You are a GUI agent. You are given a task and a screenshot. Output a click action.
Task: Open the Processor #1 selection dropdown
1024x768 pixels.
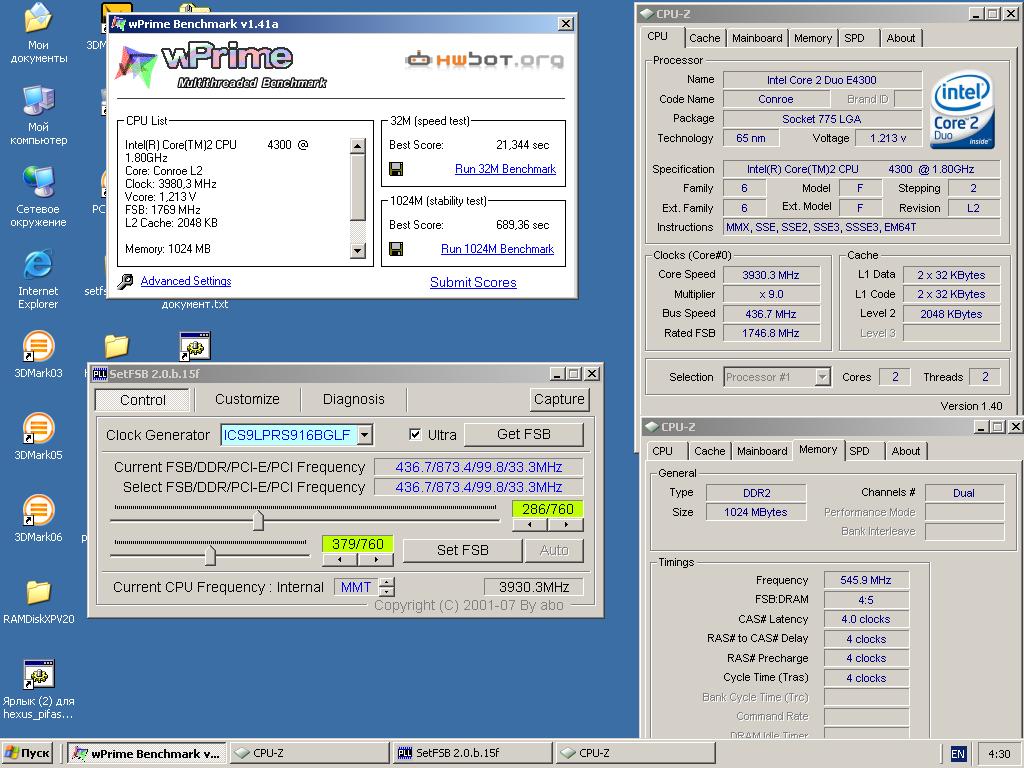(823, 377)
